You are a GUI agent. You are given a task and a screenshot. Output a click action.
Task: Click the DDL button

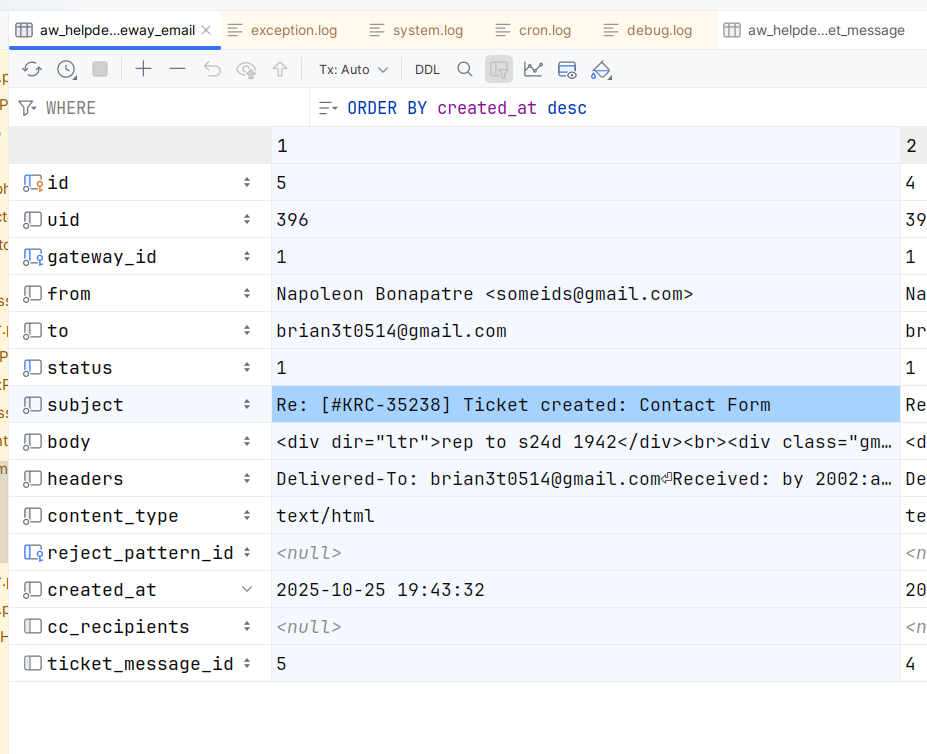click(x=427, y=69)
